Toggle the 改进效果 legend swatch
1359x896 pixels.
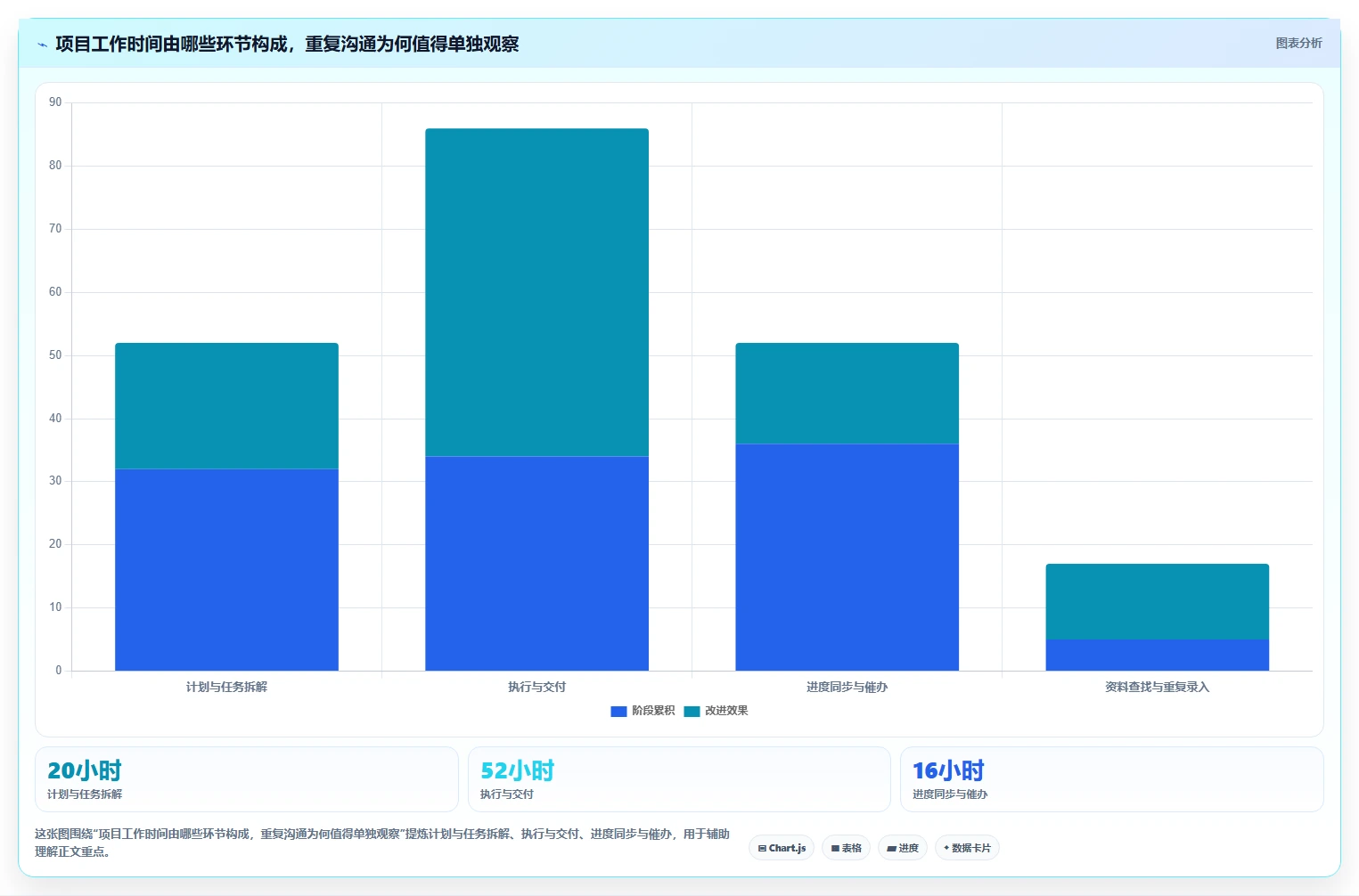click(692, 711)
